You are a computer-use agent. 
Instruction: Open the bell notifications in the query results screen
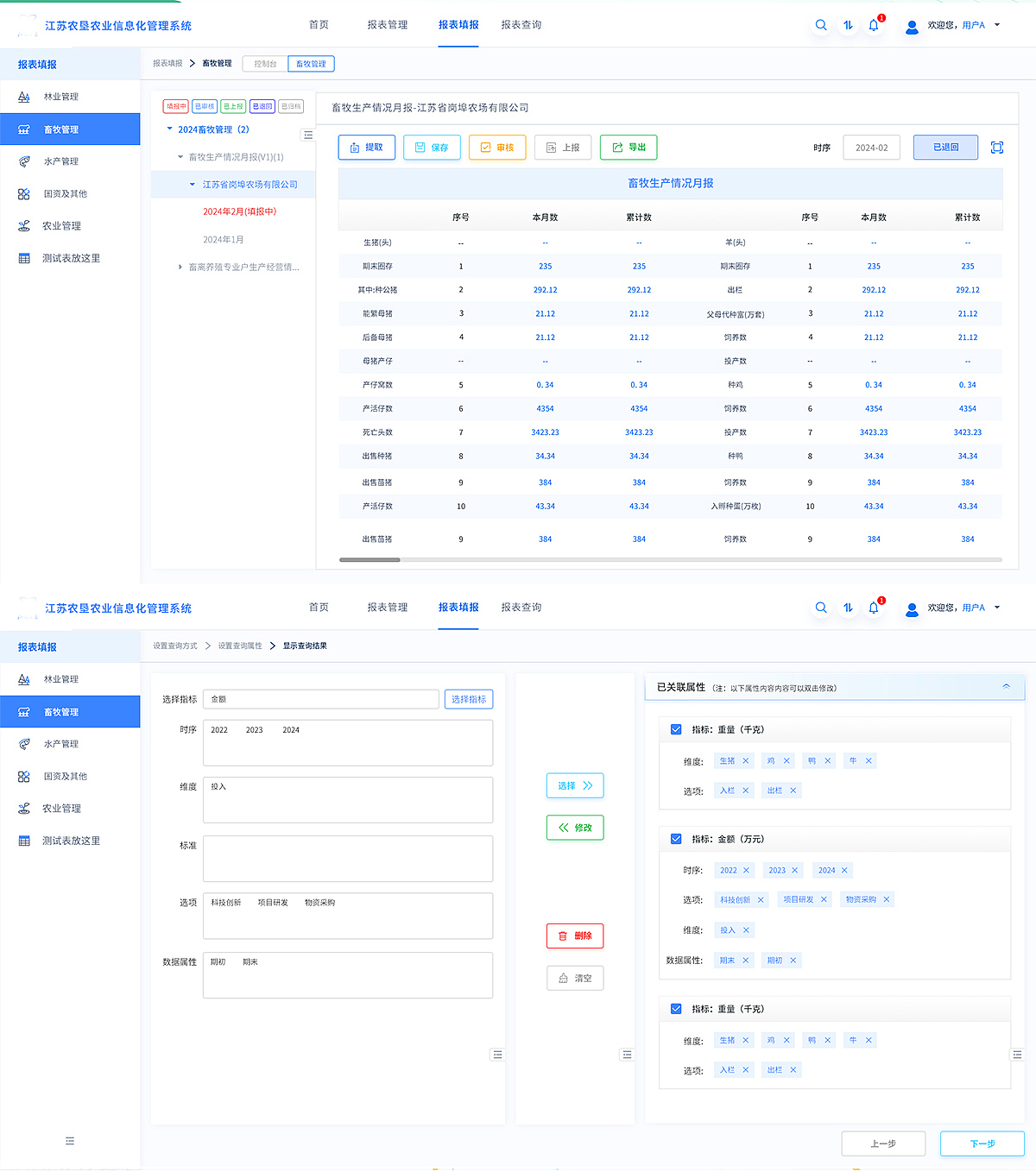(x=874, y=608)
